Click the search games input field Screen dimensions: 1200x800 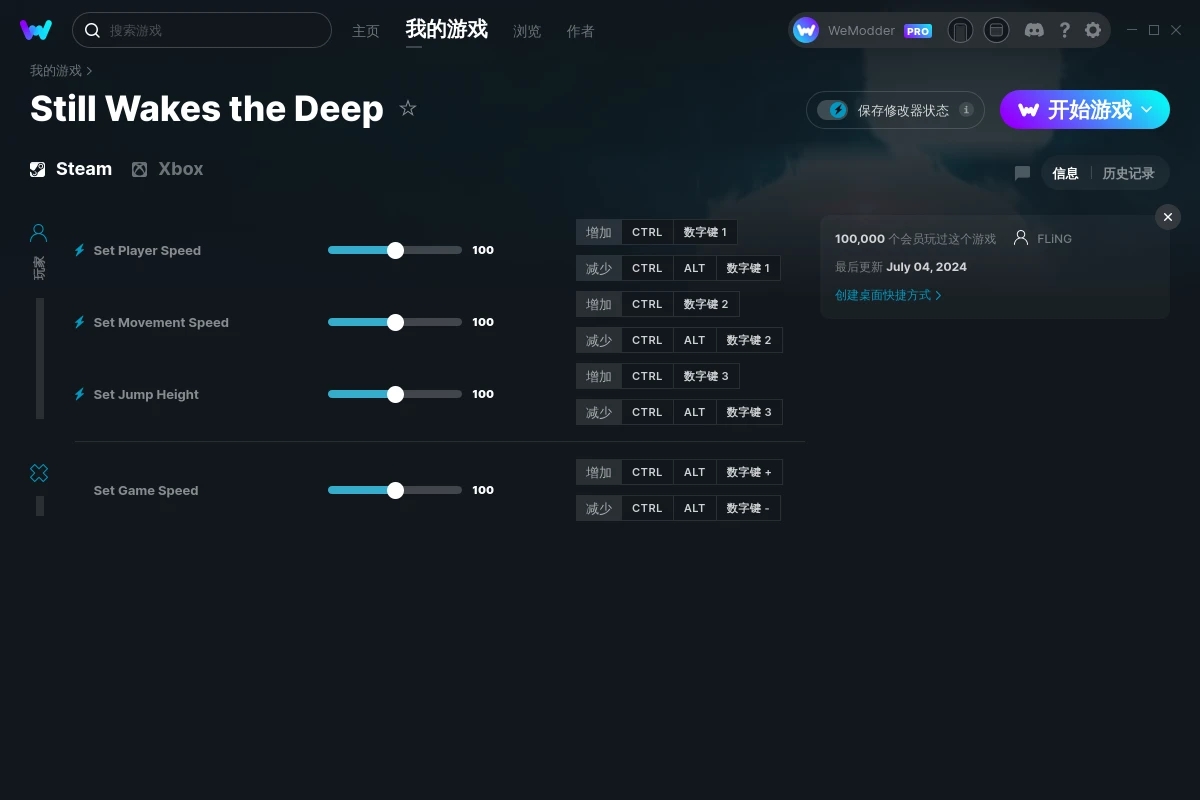click(x=202, y=30)
